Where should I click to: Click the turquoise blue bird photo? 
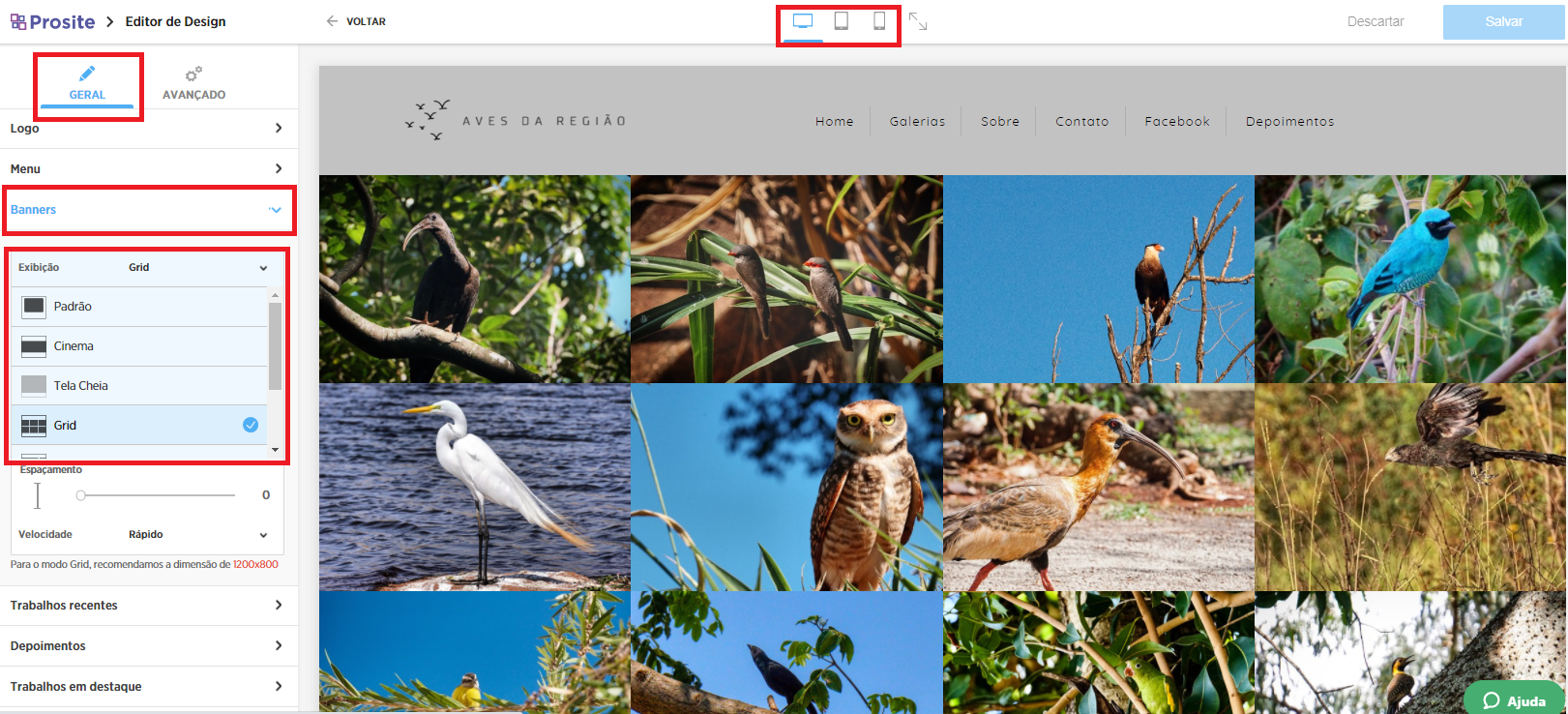(1410, 279)
